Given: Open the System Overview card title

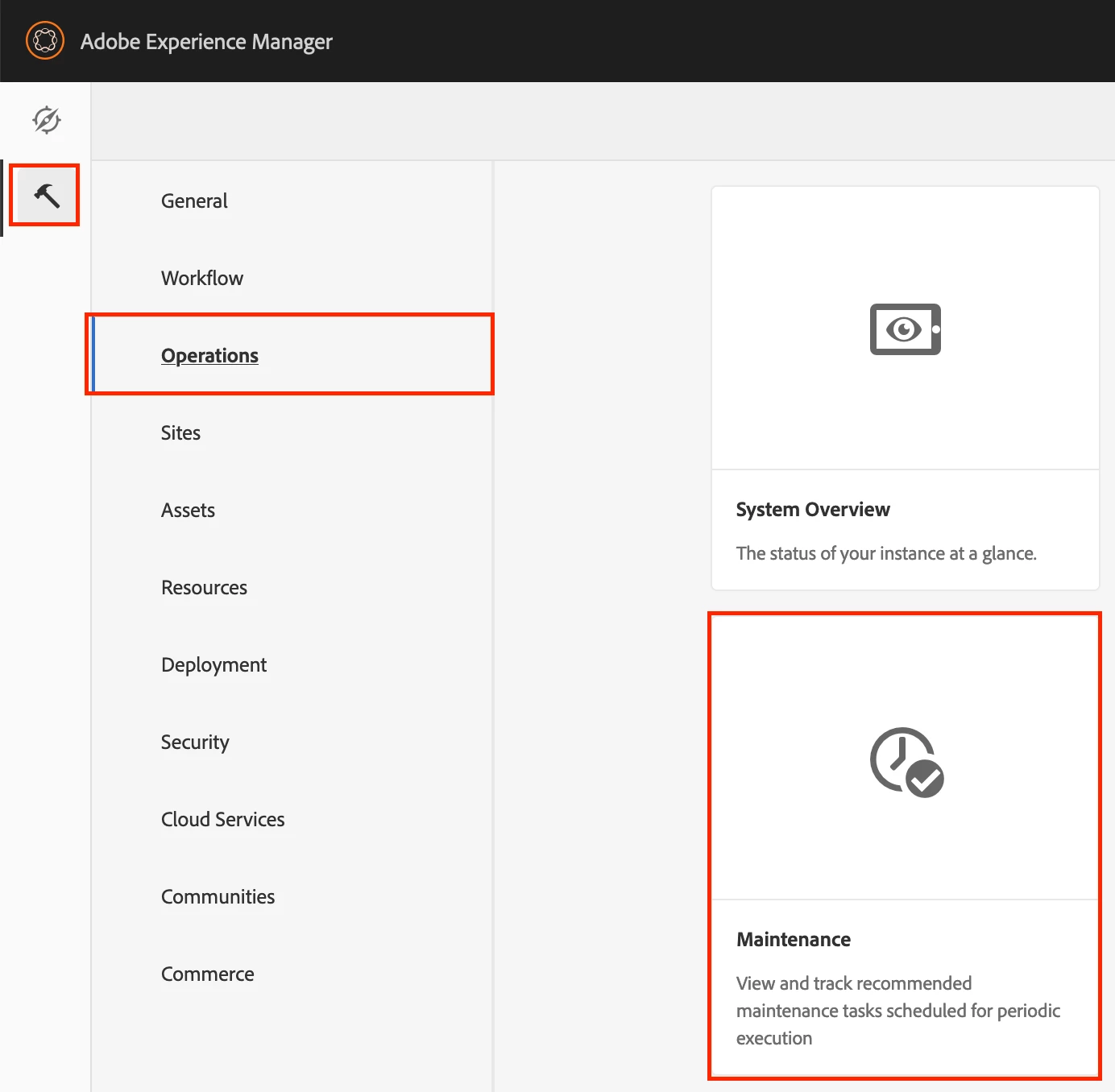Looking at the screenshot, I should [x=813, y=510].
